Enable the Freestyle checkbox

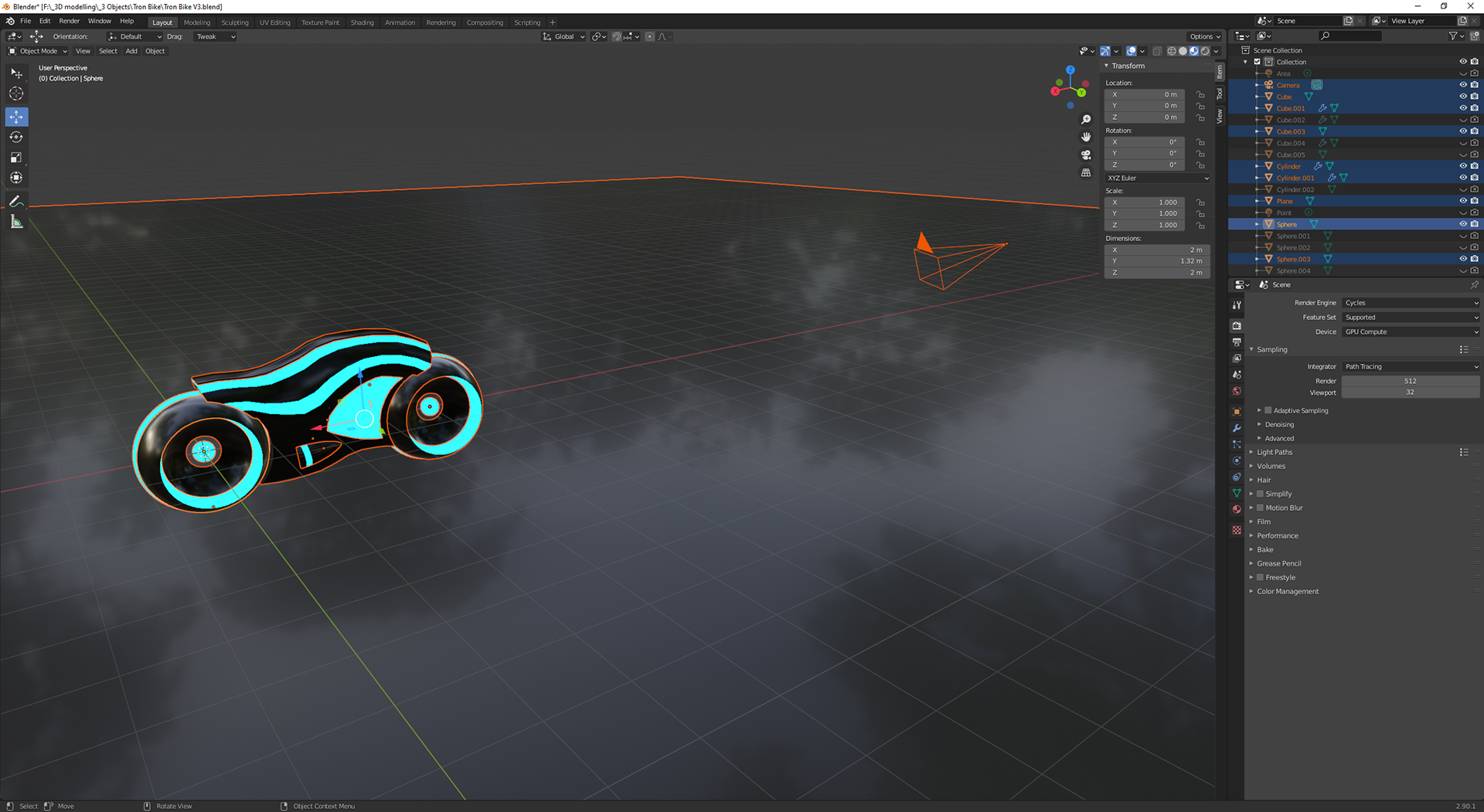[1260, 577]
